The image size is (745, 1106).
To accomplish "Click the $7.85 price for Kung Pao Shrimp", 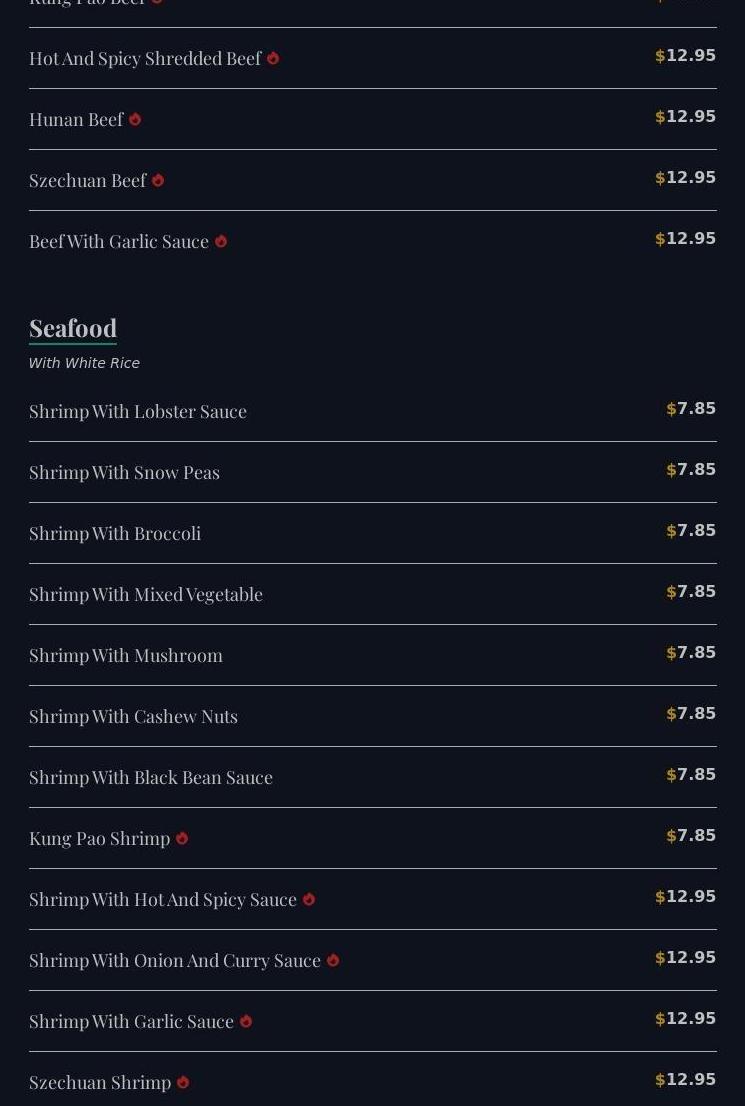I will click(x=691, y=835).
